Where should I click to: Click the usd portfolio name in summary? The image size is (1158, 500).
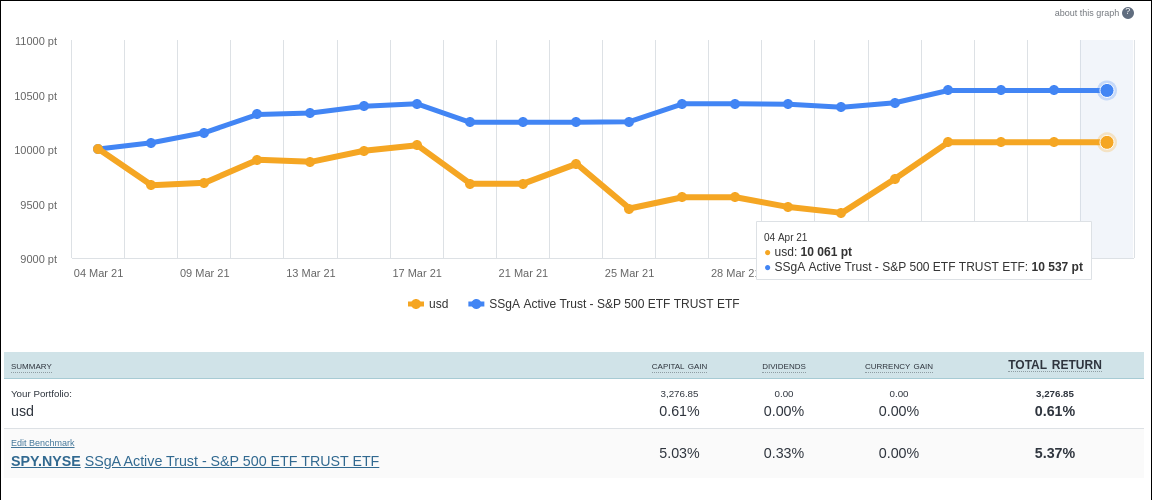(22, 411)
